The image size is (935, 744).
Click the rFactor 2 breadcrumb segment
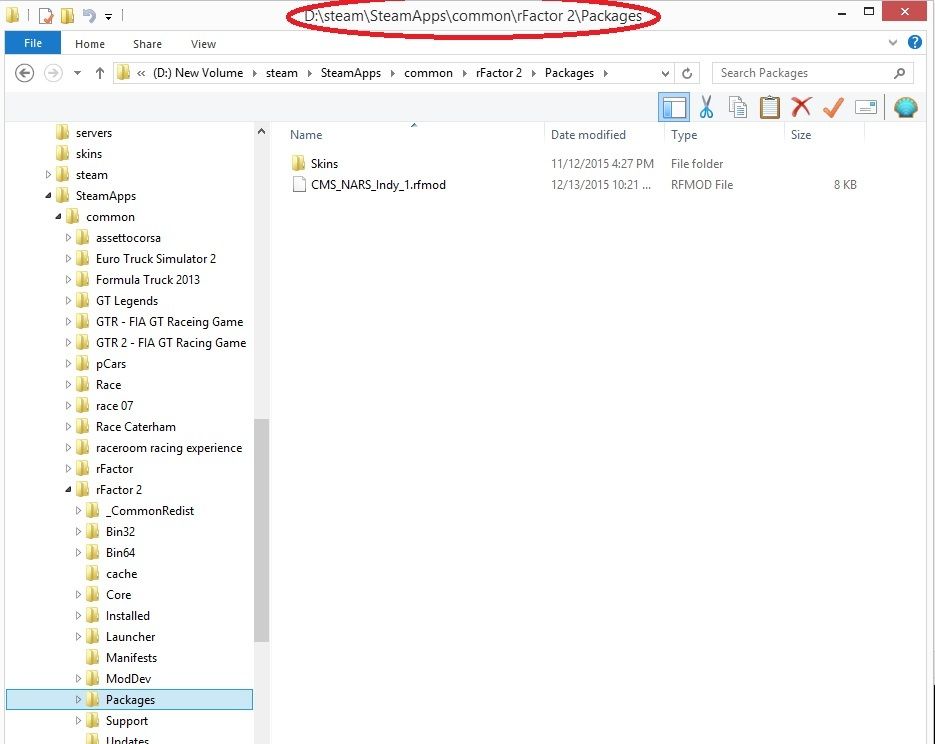click(x=499, y=73)
